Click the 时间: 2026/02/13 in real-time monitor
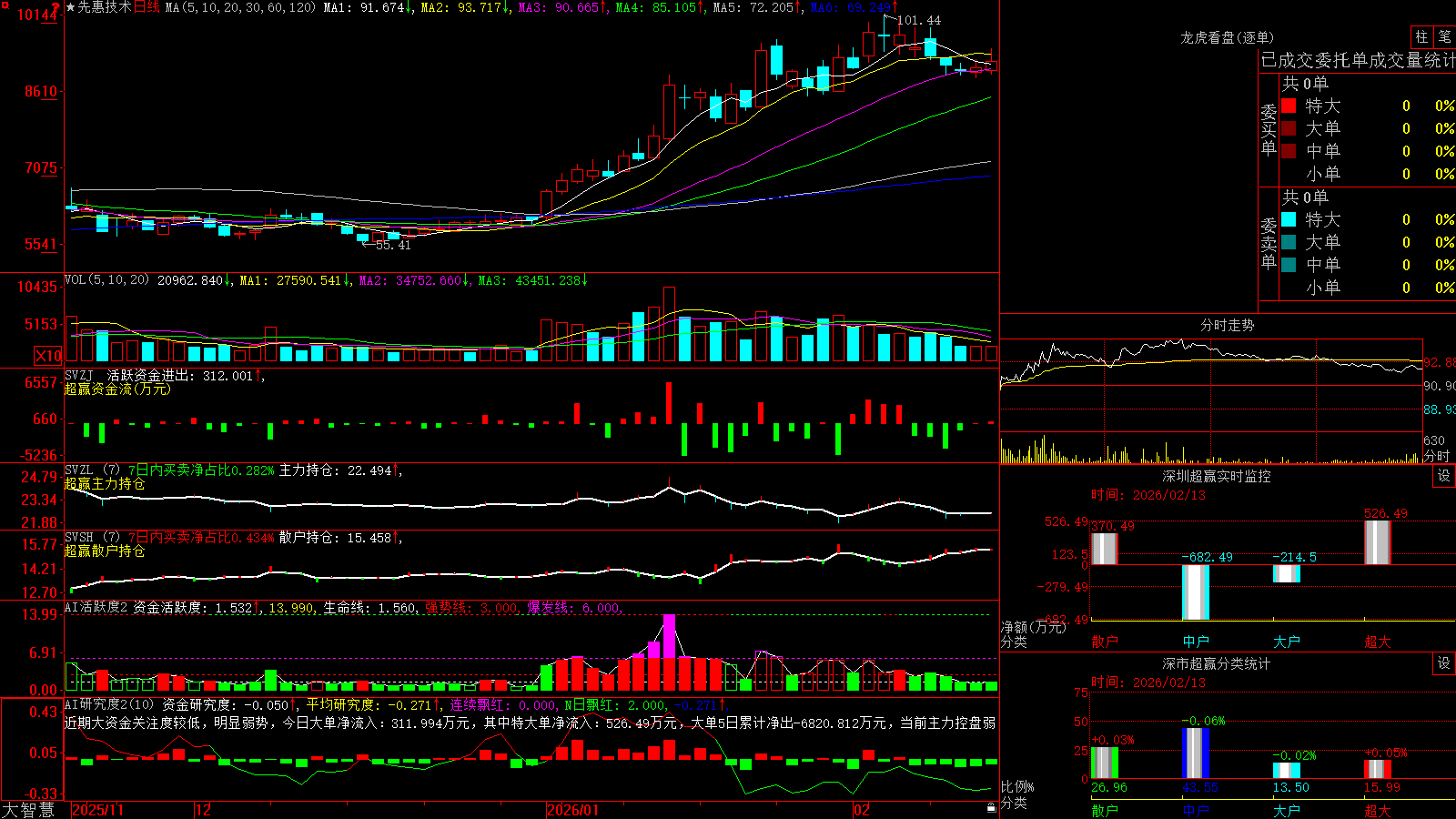Viewport: 1456px width, 819px height. click(x=1148, y=495)
